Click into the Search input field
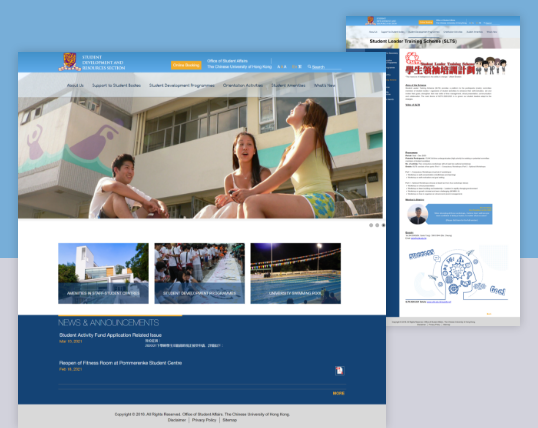This screenshot has height=428, width=538. tap(326, 67)
